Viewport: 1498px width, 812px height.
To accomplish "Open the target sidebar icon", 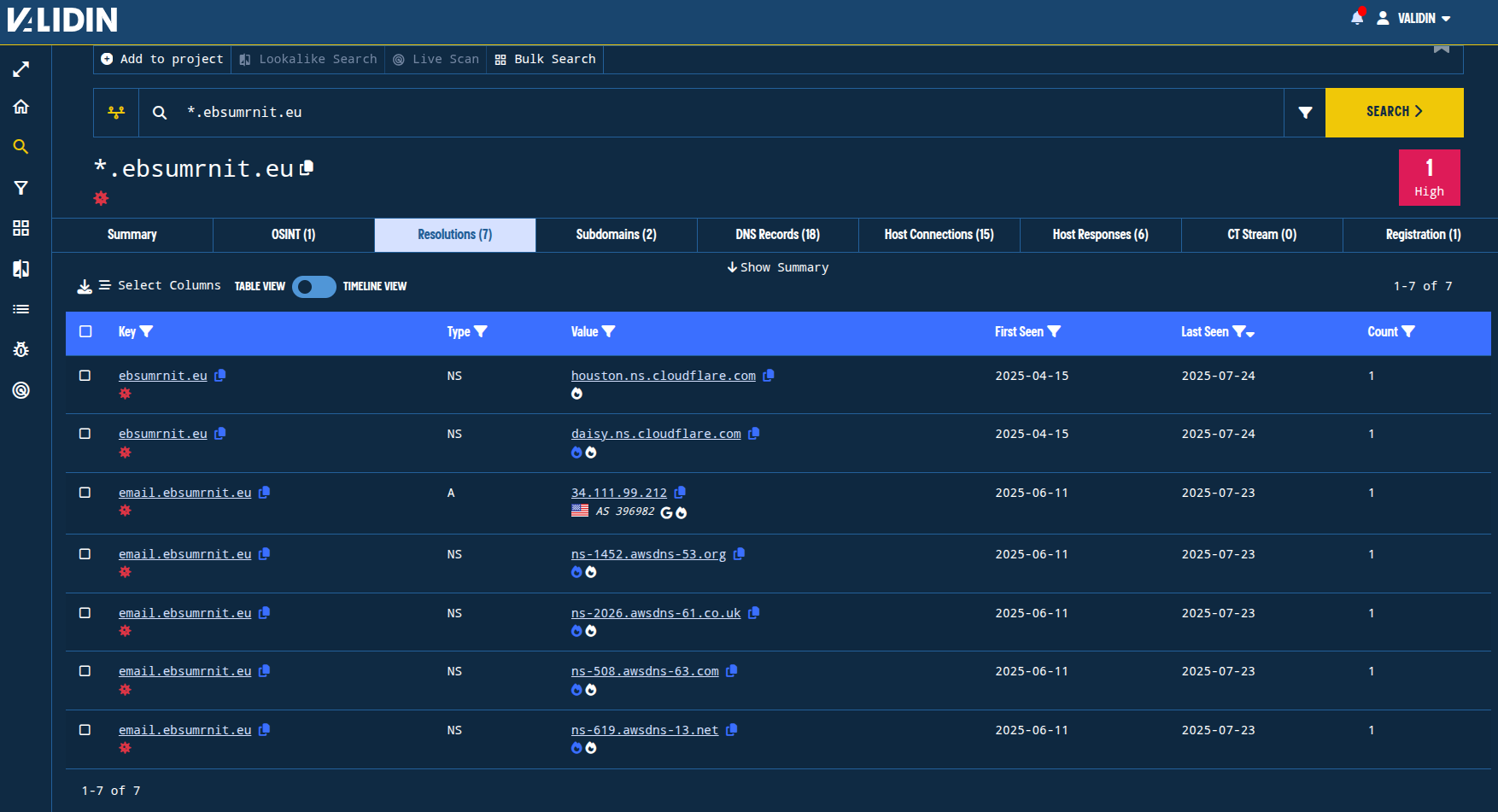I will coord(21,390).
